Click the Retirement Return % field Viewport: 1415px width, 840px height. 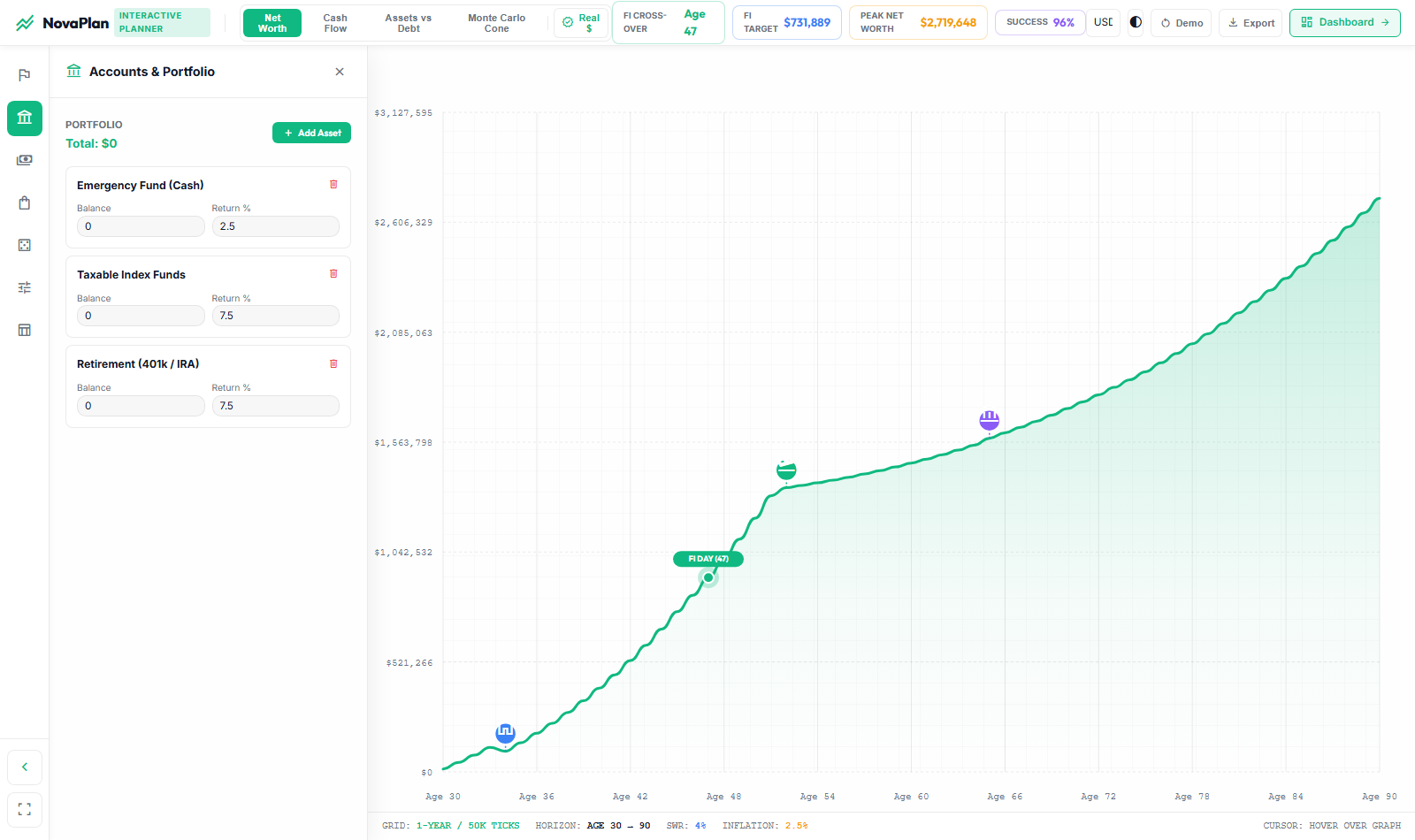(x=275, y=406)
